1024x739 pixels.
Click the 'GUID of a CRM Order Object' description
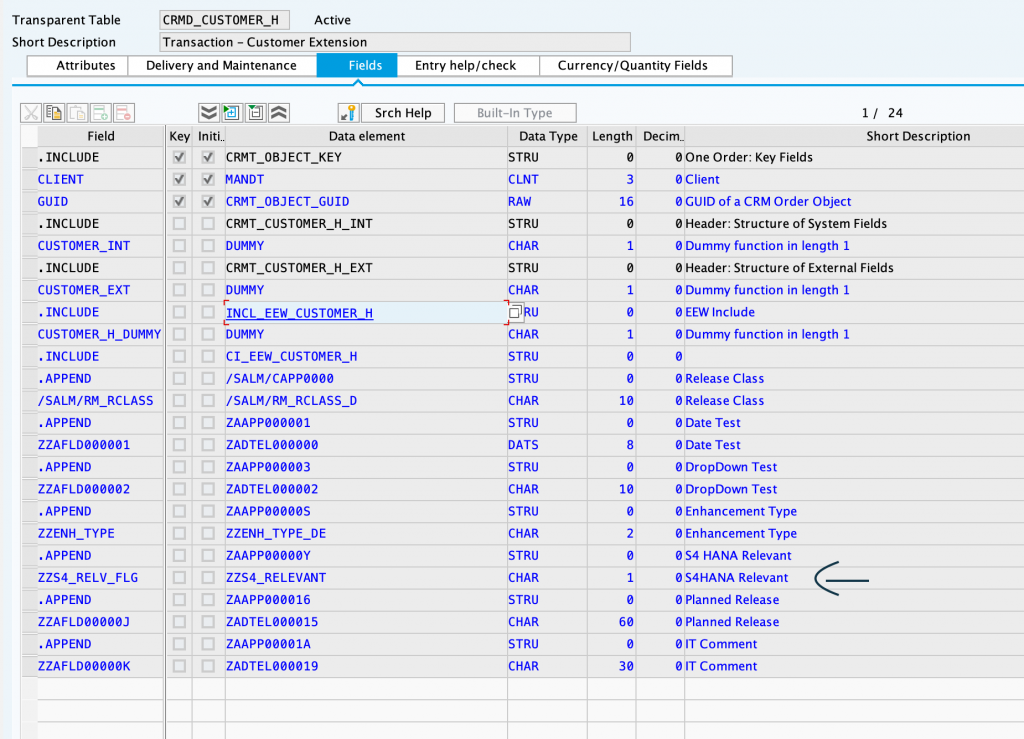pos(768,202)
